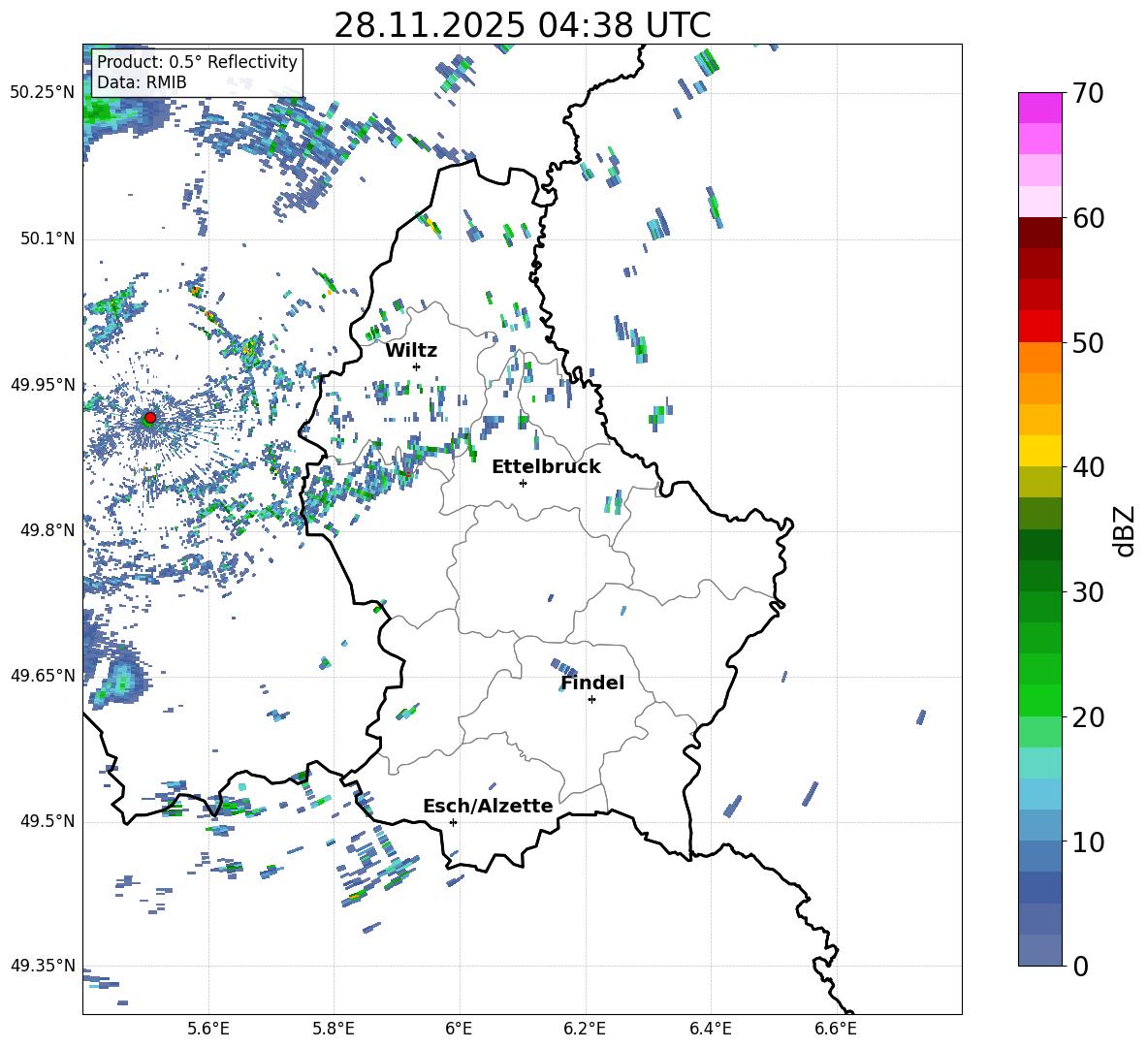Click the Esch/Alzette city label
1148x1048 pixels.
click(x=488, y=806)
